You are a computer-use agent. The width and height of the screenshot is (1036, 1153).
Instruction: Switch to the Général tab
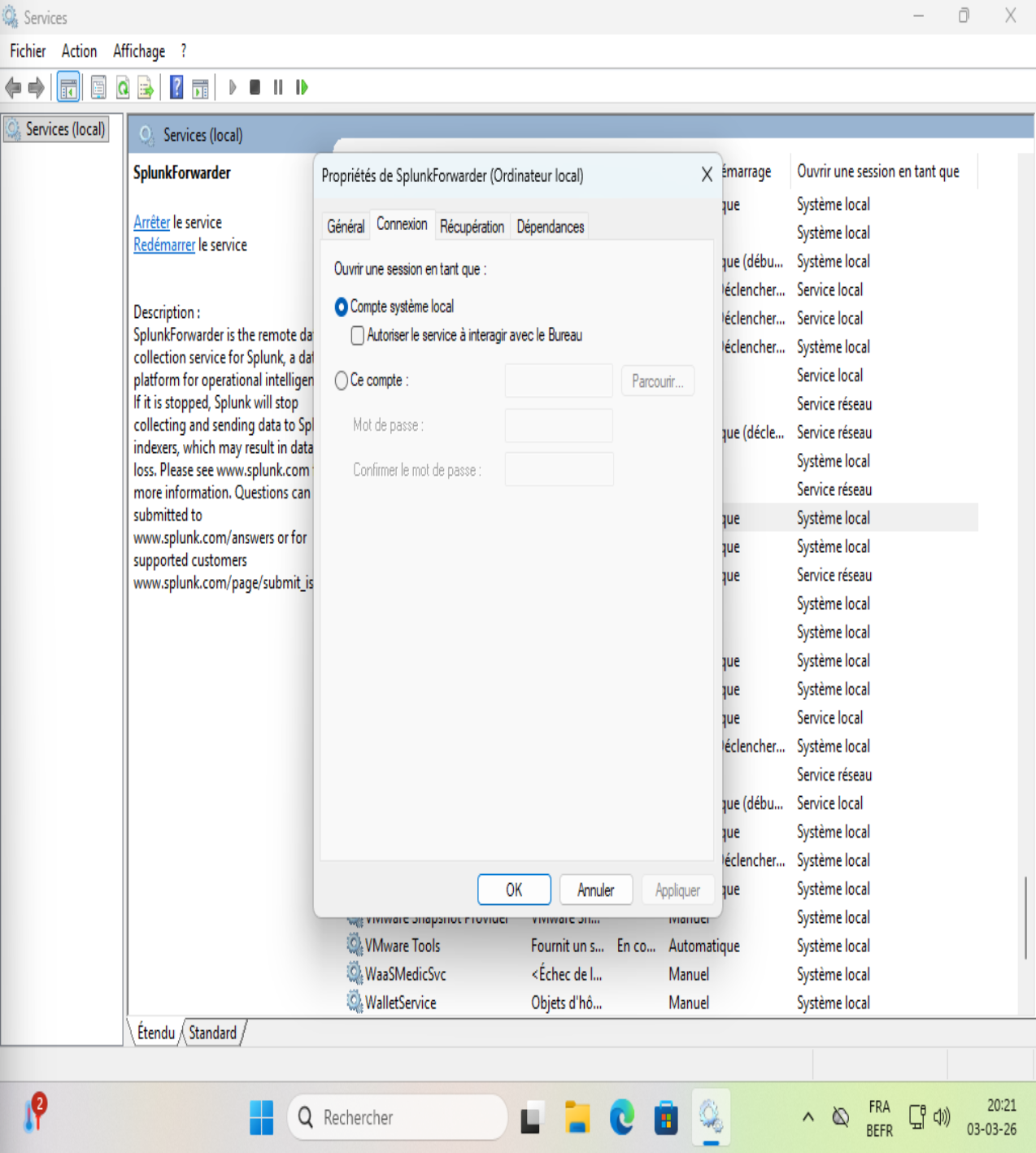point(346,227)
